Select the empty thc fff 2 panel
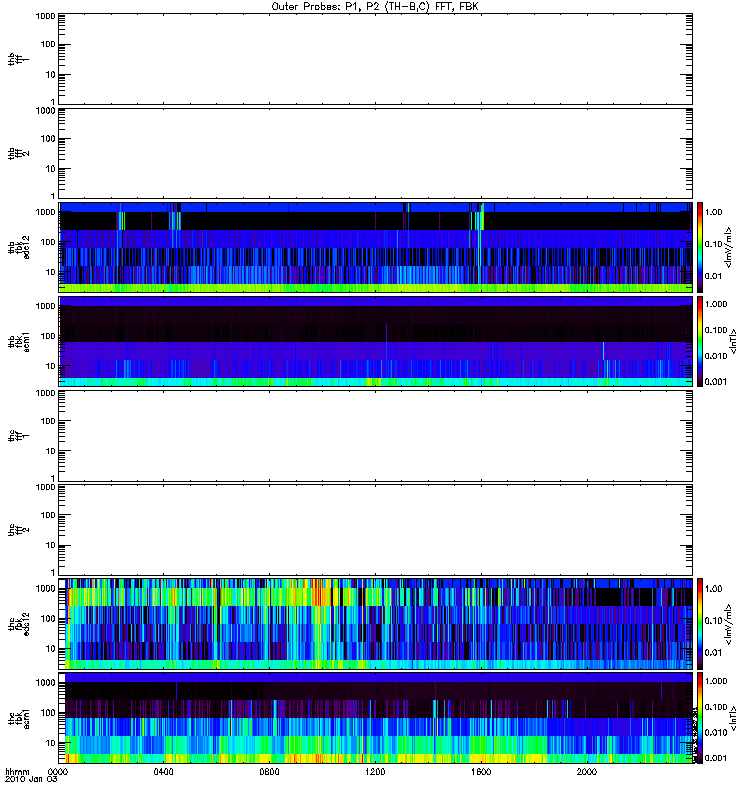750x800 pixels. (x=376, y=530)
